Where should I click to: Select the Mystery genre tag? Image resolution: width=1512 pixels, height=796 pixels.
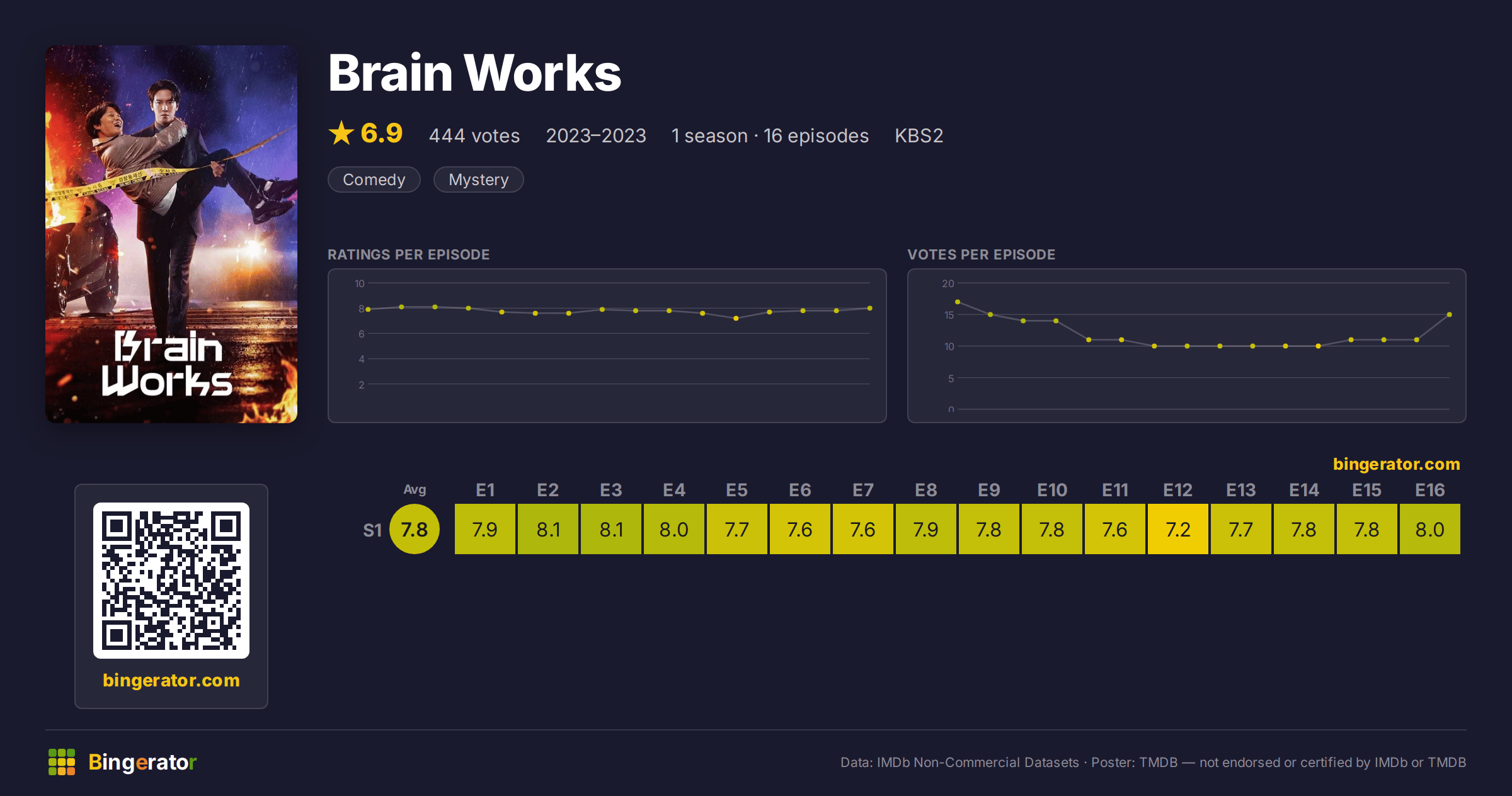click(x=479, y=180)
